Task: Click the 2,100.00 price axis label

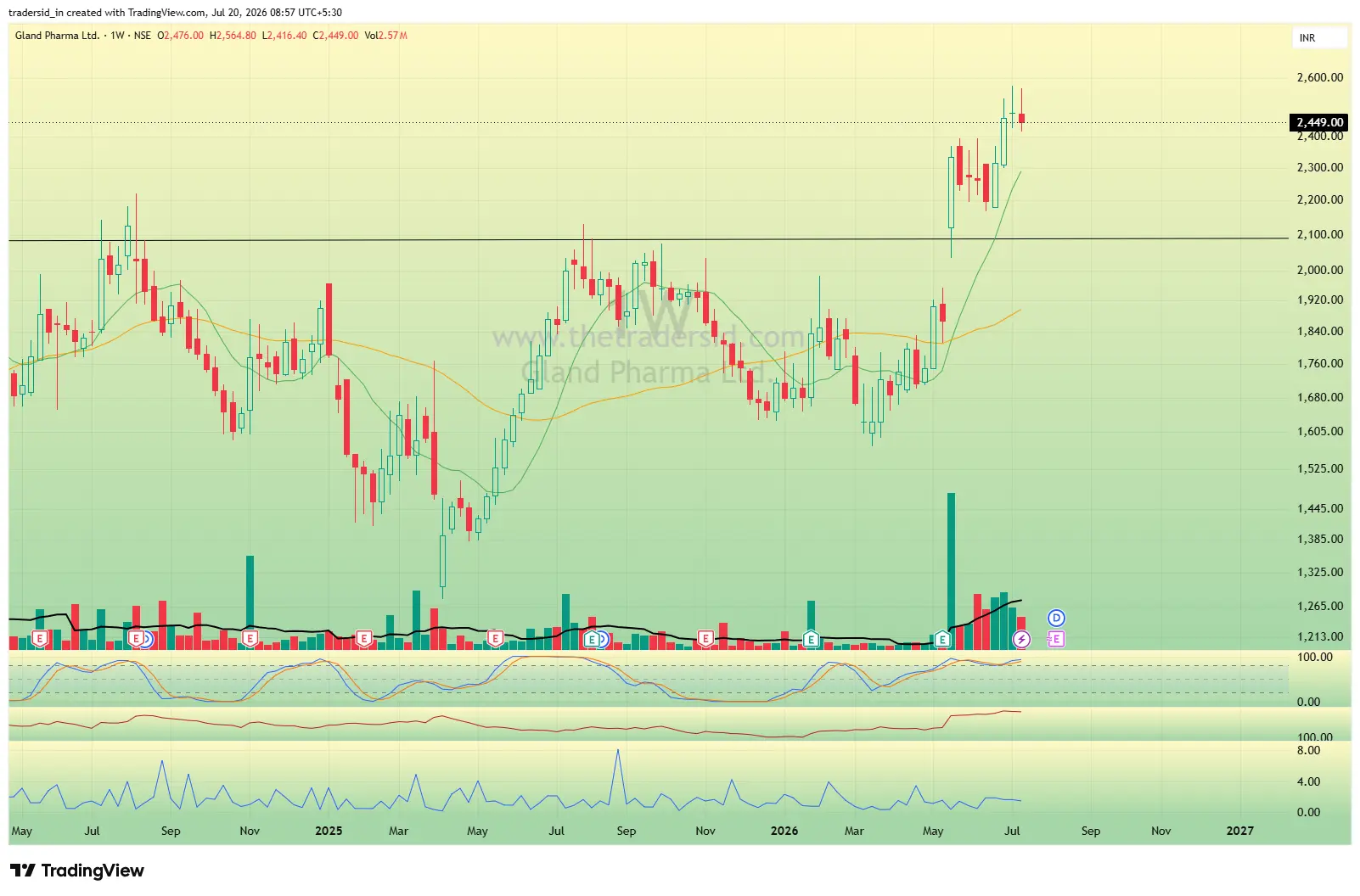Action: [x=1320, y=234]
